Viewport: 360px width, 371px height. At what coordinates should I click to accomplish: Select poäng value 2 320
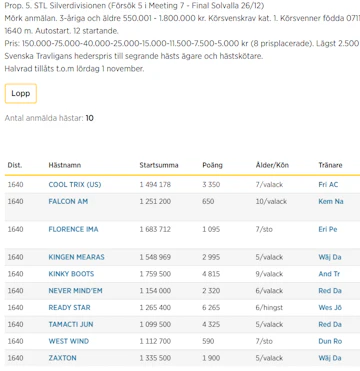[x=211, y=291]
